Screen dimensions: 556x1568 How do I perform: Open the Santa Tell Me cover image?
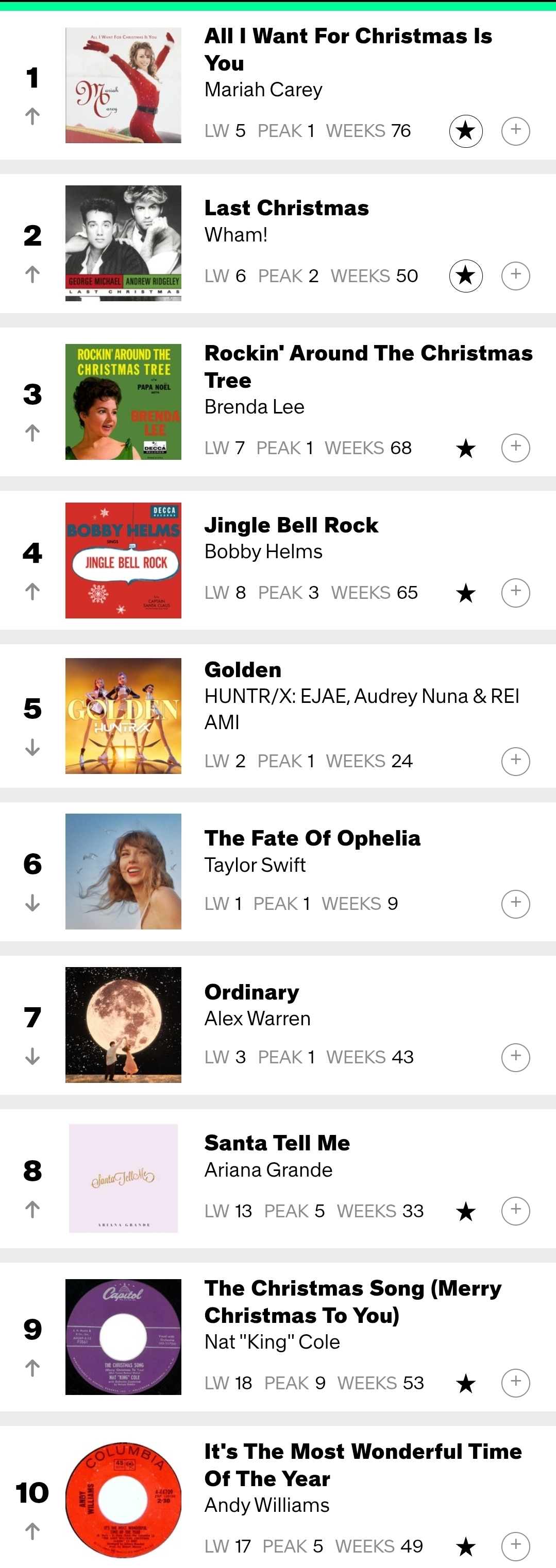click(x=123, y=1178)
